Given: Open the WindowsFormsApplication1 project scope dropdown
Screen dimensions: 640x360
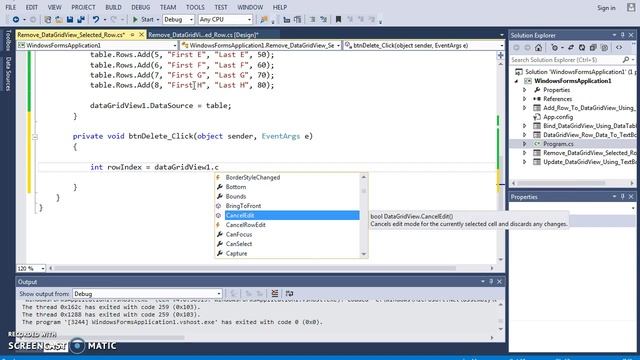Looking at the screenshot, I should (x=97, y=45).
